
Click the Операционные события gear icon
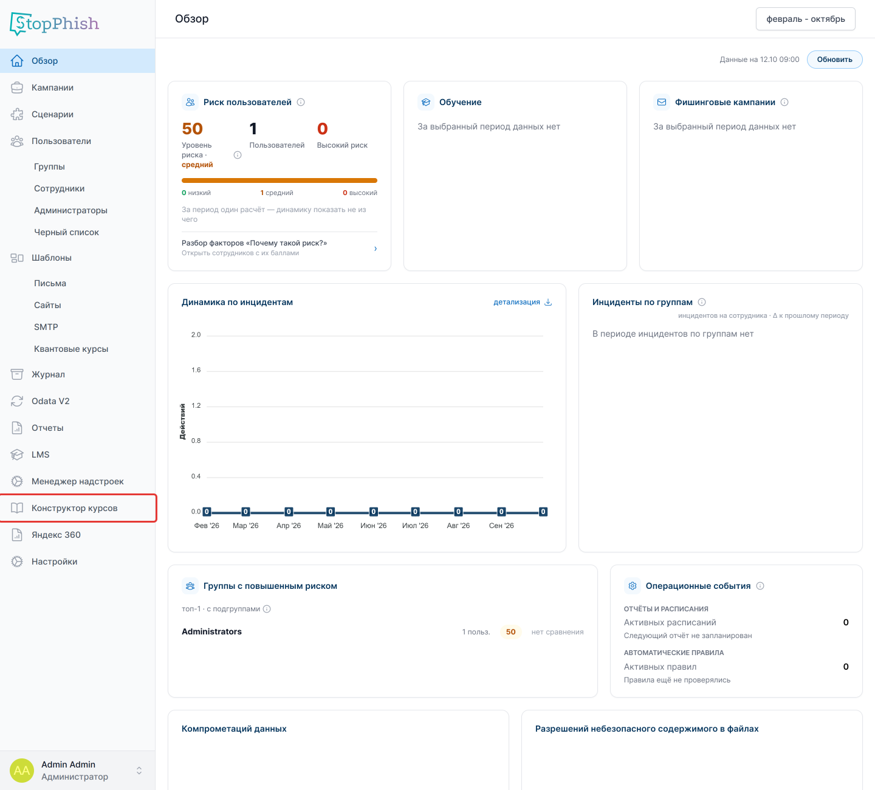632,586
